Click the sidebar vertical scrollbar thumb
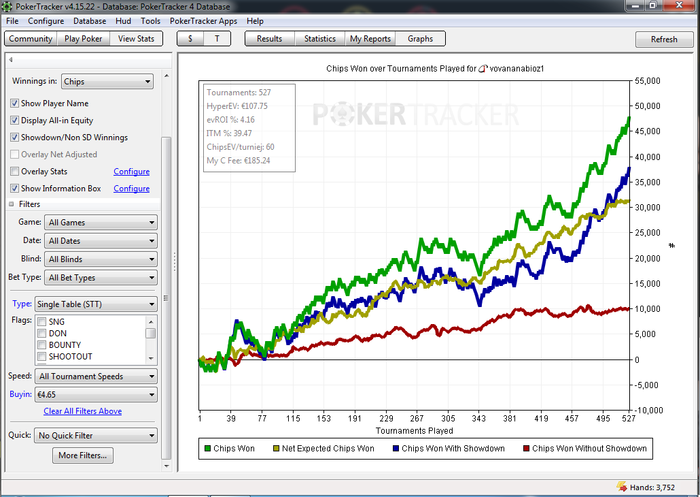The image size is (700, 497). pos(167,298)
